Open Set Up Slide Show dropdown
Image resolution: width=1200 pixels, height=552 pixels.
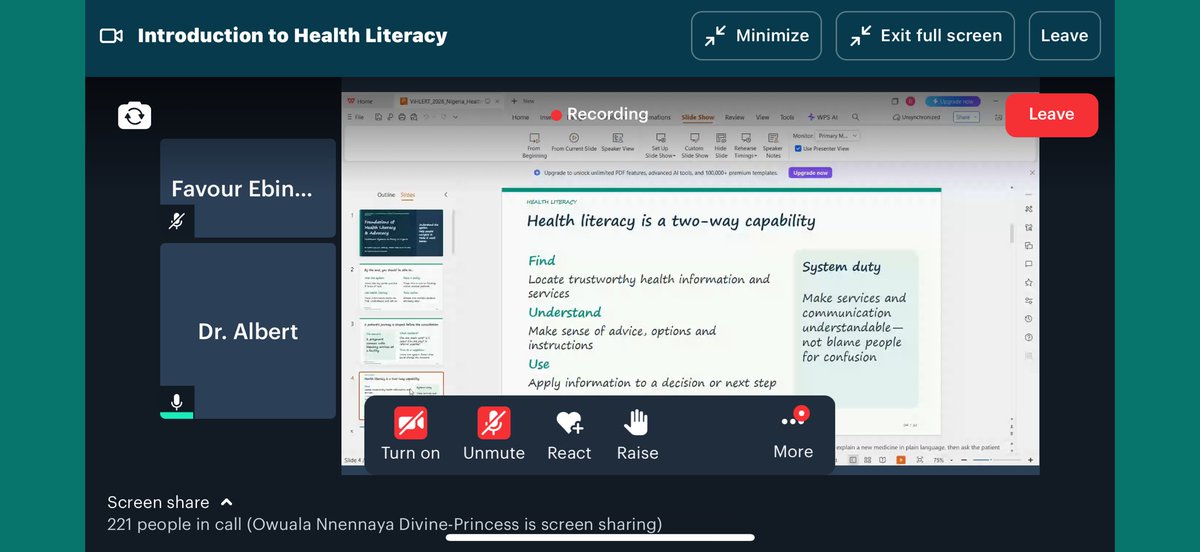click(x=660, y=145)
